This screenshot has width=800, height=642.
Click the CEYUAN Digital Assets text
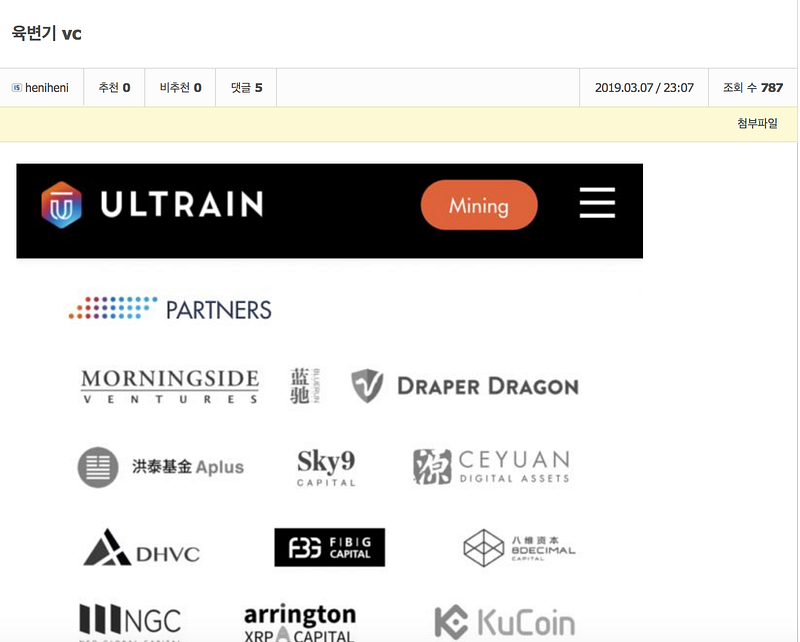click(x=514, y=466)
